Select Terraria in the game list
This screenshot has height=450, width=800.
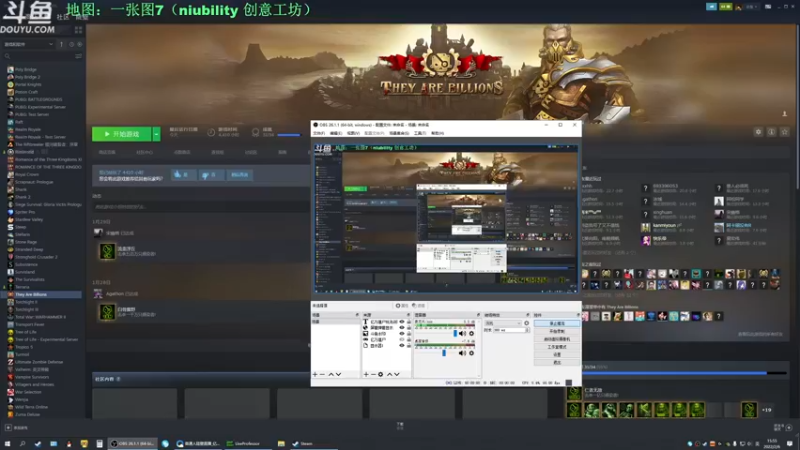tap(22, 287)
